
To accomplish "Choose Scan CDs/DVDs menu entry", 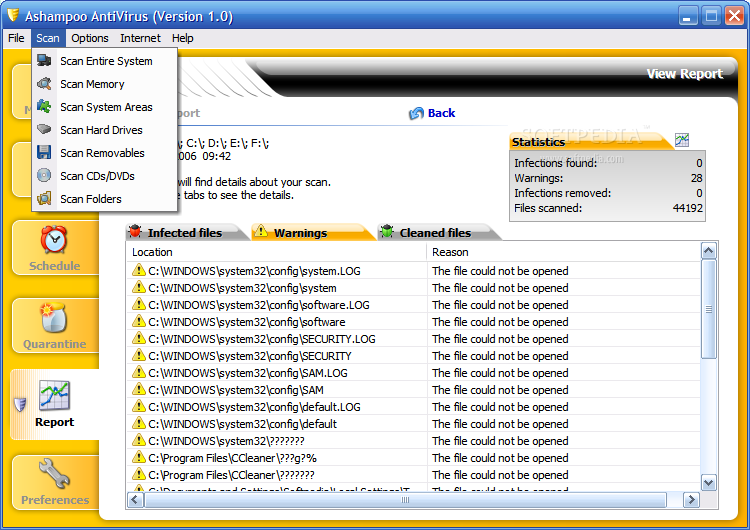I will tap(105, 176).
